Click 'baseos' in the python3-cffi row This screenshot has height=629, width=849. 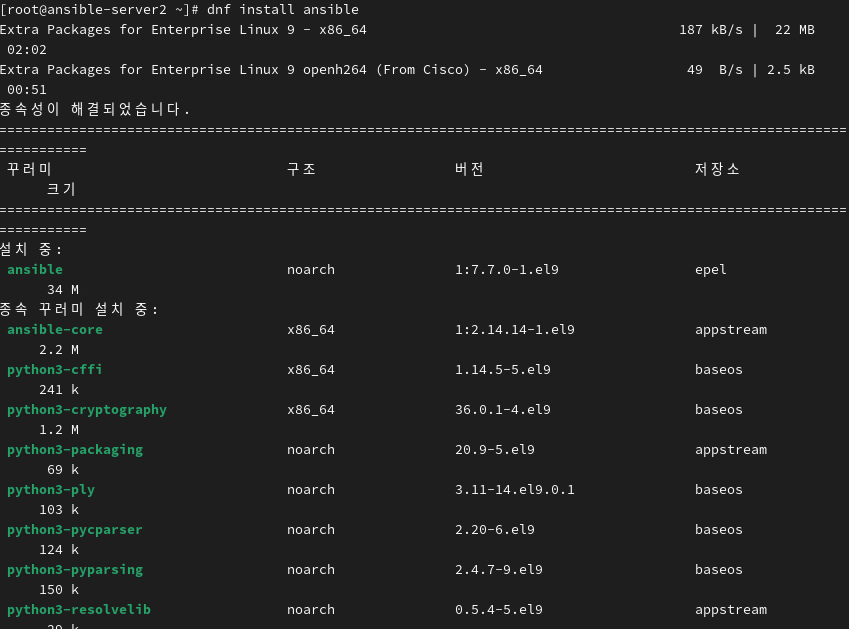[719, 370]
